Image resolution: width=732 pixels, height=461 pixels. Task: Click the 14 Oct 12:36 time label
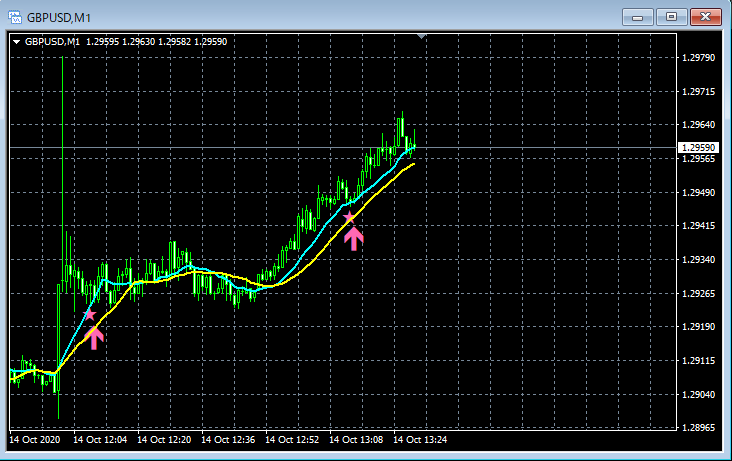[x=228, y=440]
